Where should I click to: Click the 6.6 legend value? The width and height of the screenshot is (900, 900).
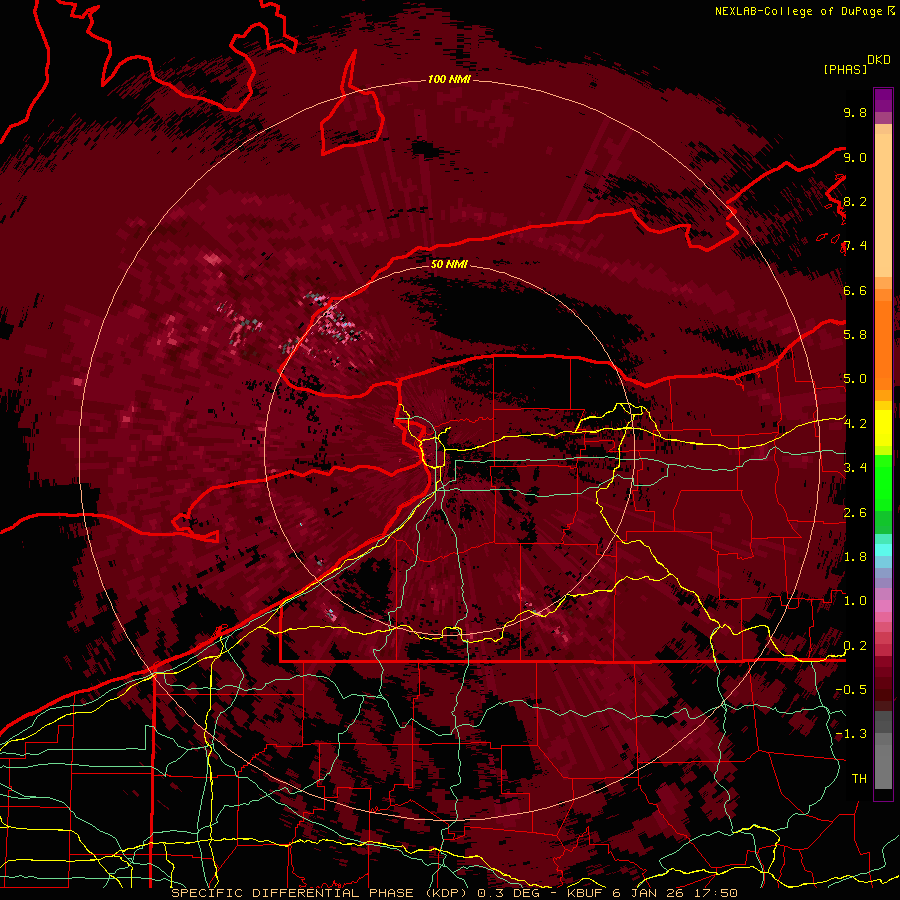click(x=855, y=290)
